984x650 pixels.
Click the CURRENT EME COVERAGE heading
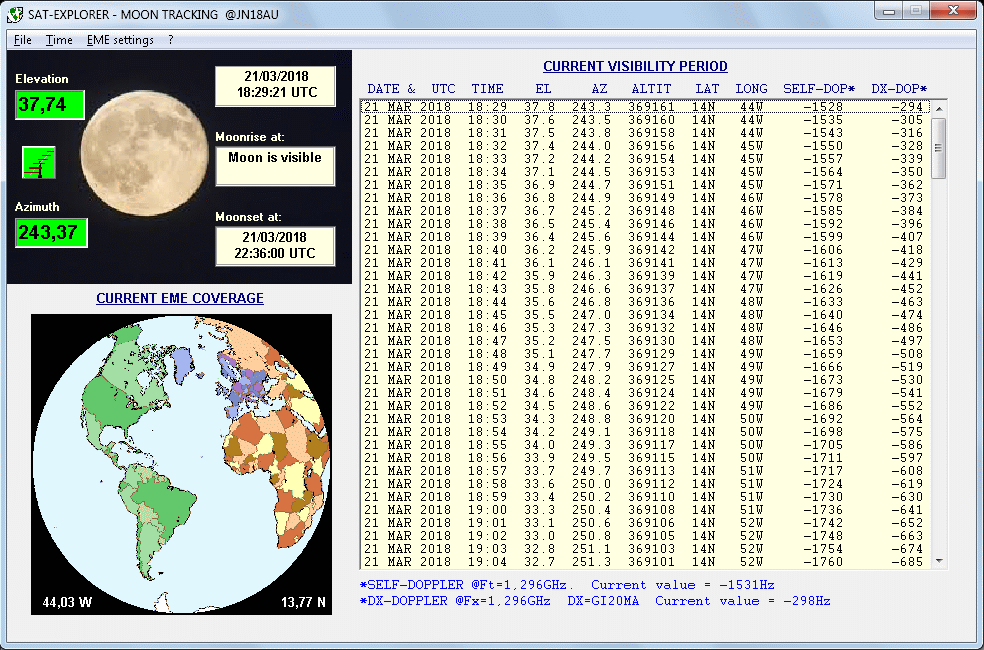[180, 298]
